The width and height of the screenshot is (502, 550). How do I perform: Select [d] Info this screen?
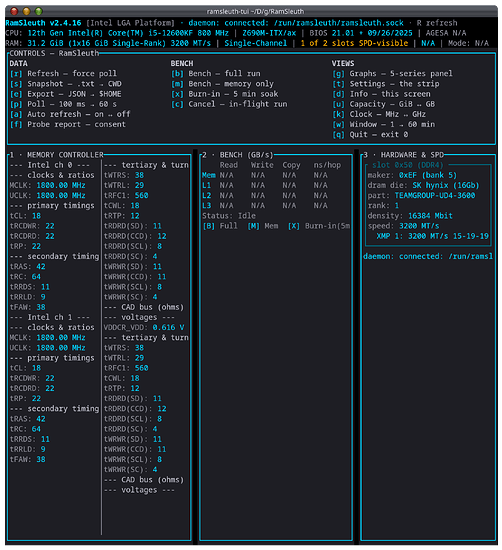(381, 94)
